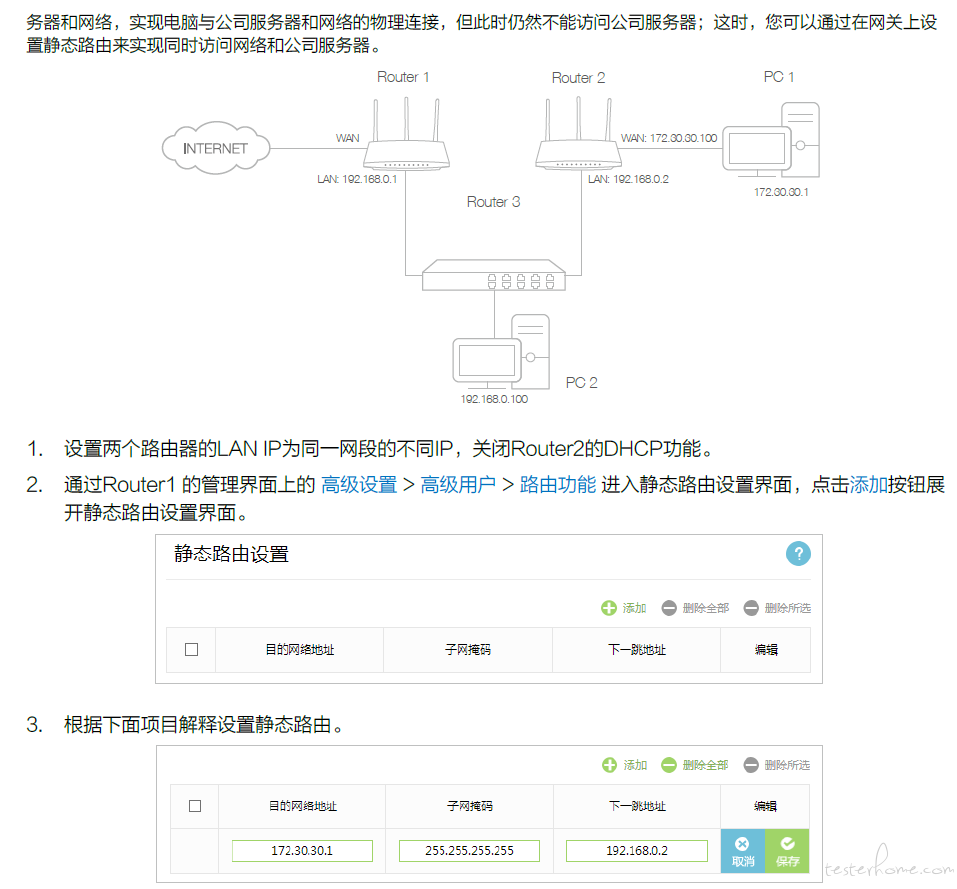Click the 编辑 header in the lower table
The height and width of the screenshot is (889, 957).
point(765,806)
